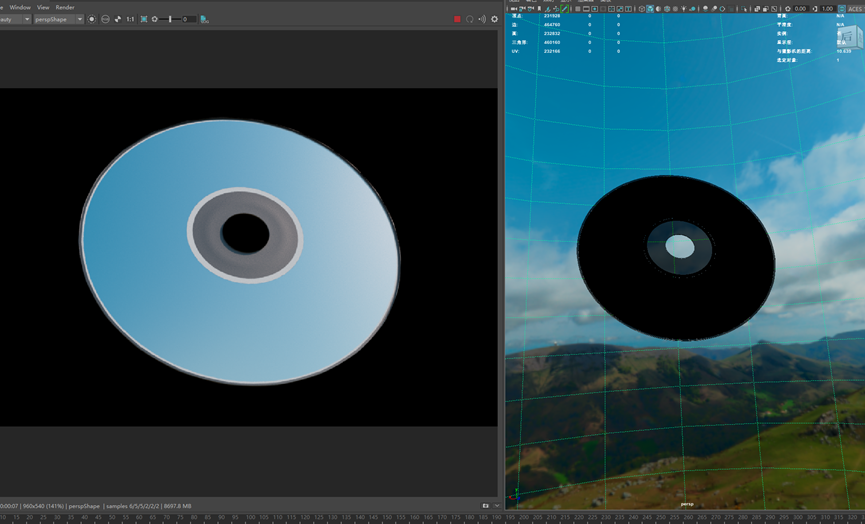Click the viewport gamma icon
865x524 pixels.
[815, 9]
